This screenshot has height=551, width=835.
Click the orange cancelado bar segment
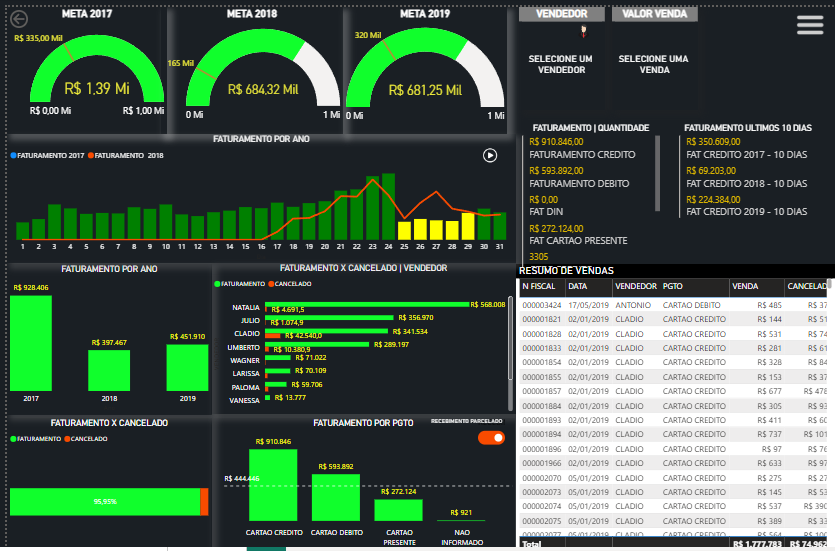tap(204, 501)
